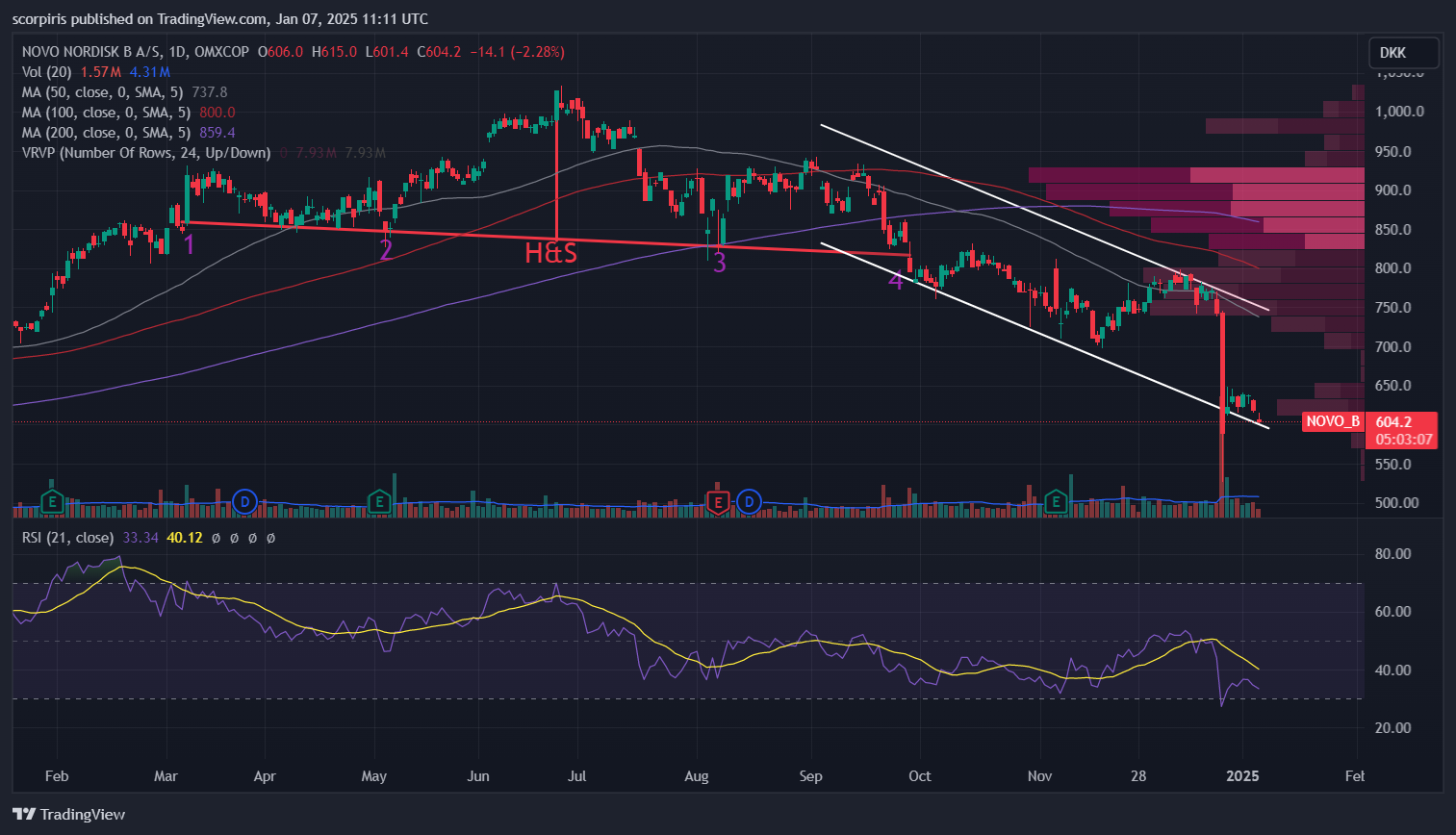Screen dimensions: 1456x835
Task: Click the Feb label on time axis
Action: (57, 776)
